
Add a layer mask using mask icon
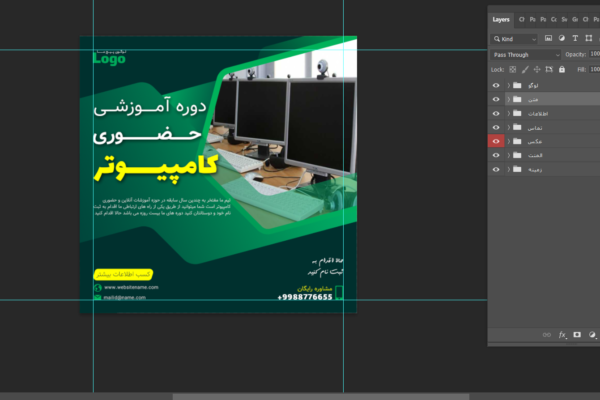(x=577, y=334)
